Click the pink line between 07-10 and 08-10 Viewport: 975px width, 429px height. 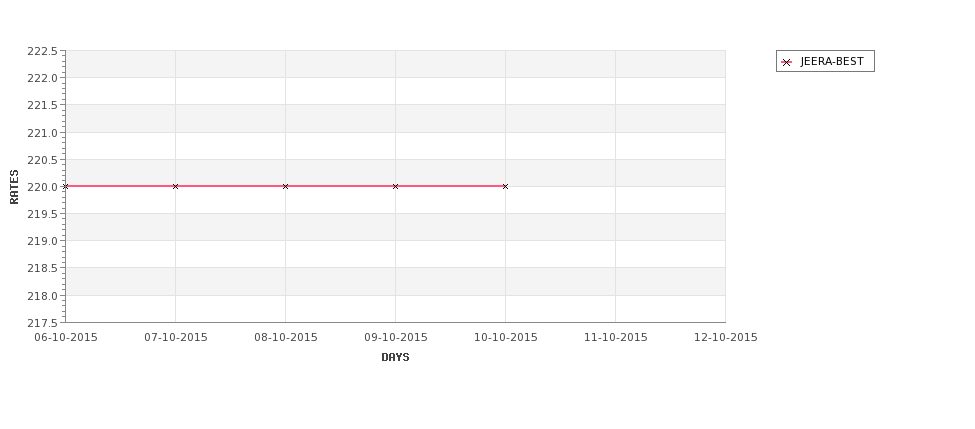(x=230, y=186)
